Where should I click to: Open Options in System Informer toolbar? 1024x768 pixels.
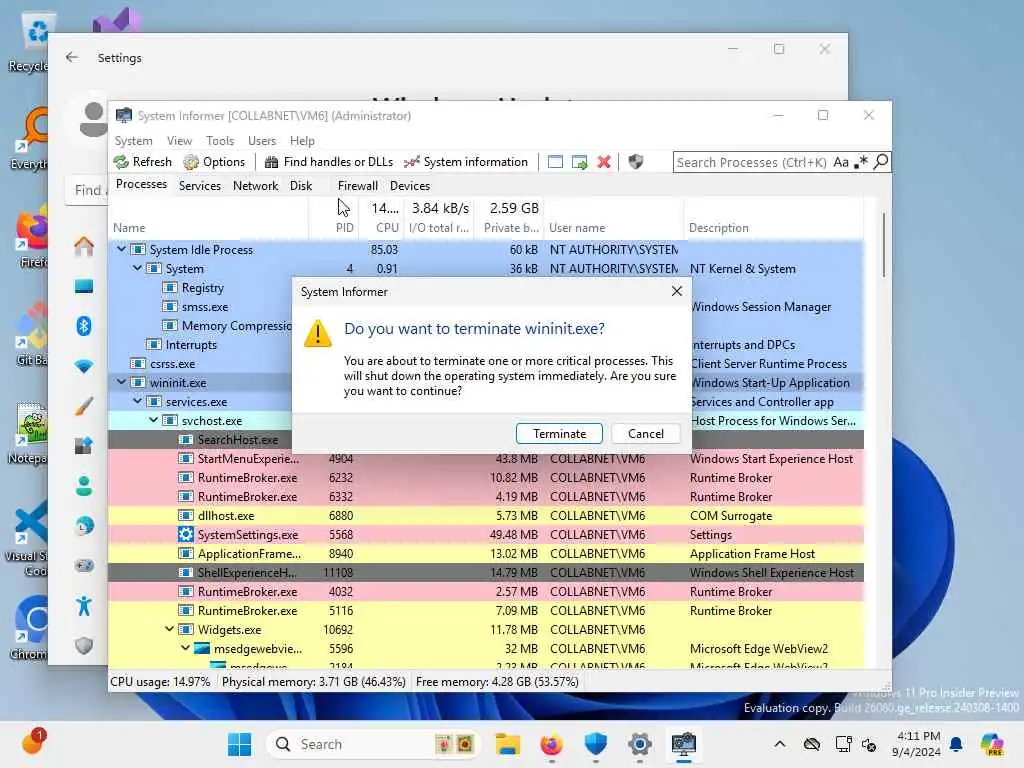pyautogui.click(x=214, y=162)
